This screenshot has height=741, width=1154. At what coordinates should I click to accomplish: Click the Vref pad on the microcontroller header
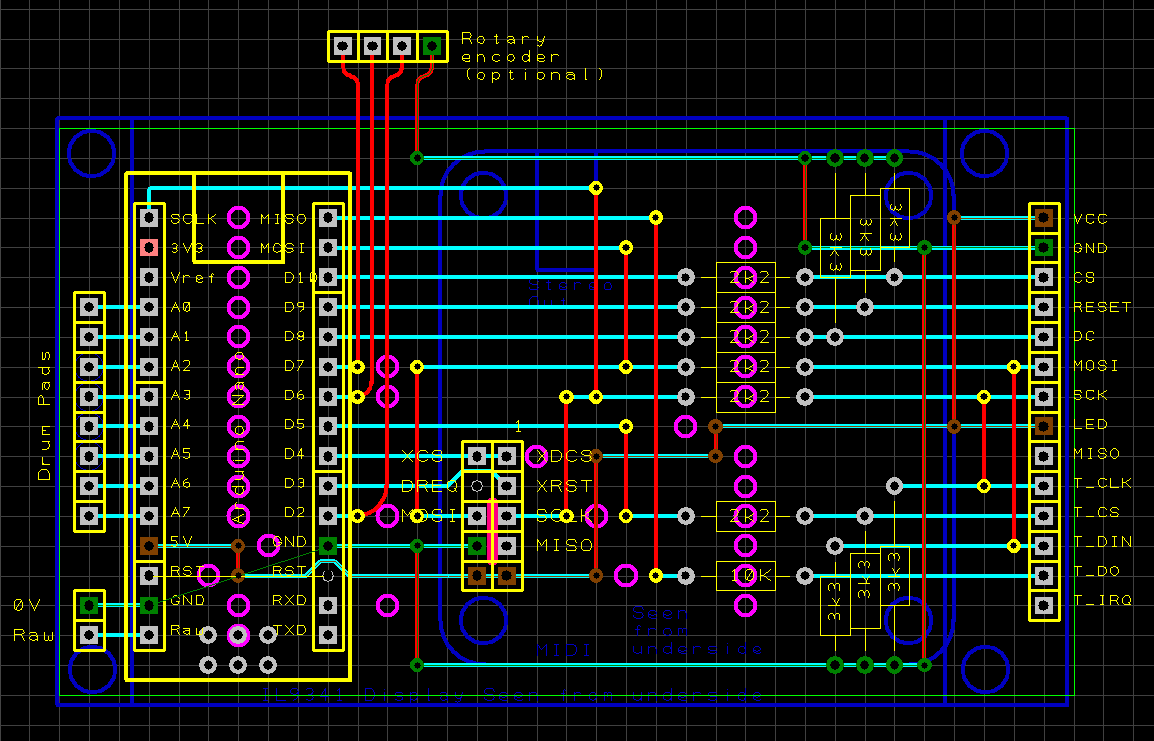[x=148, y=277]
